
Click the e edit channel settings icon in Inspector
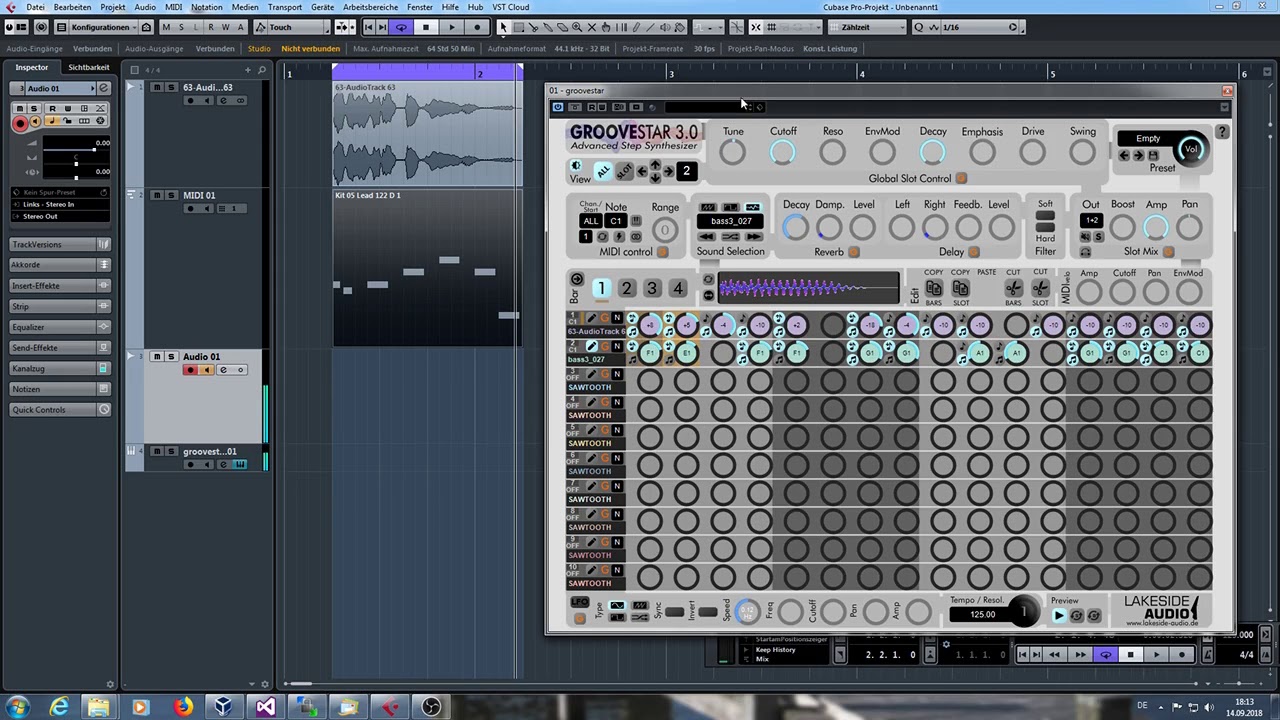click(103, 88)
